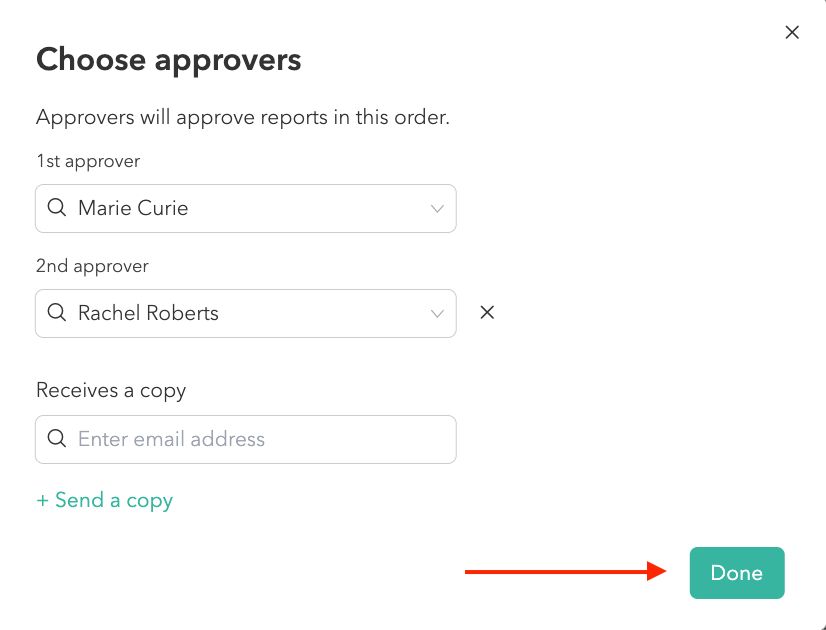Click the "Choose approvers" heading

pyautogui.click(x=168, y=60)
